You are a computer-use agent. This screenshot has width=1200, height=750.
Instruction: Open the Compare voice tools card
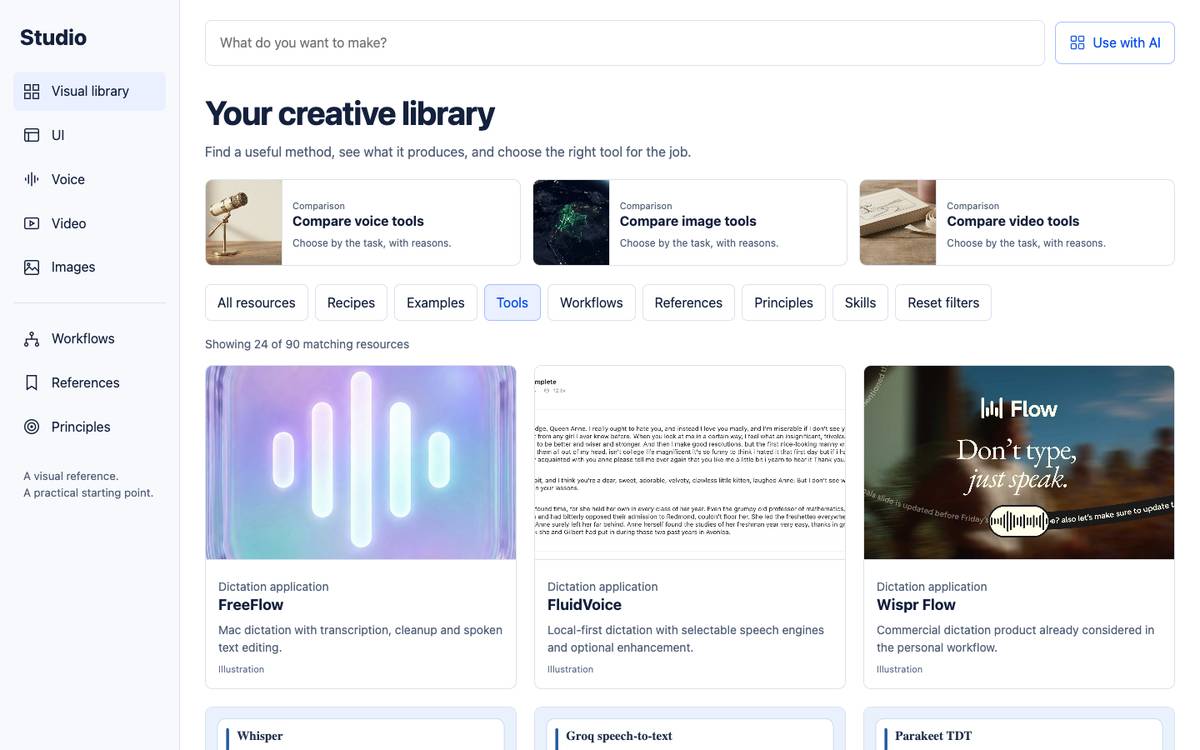click(363, 222)
